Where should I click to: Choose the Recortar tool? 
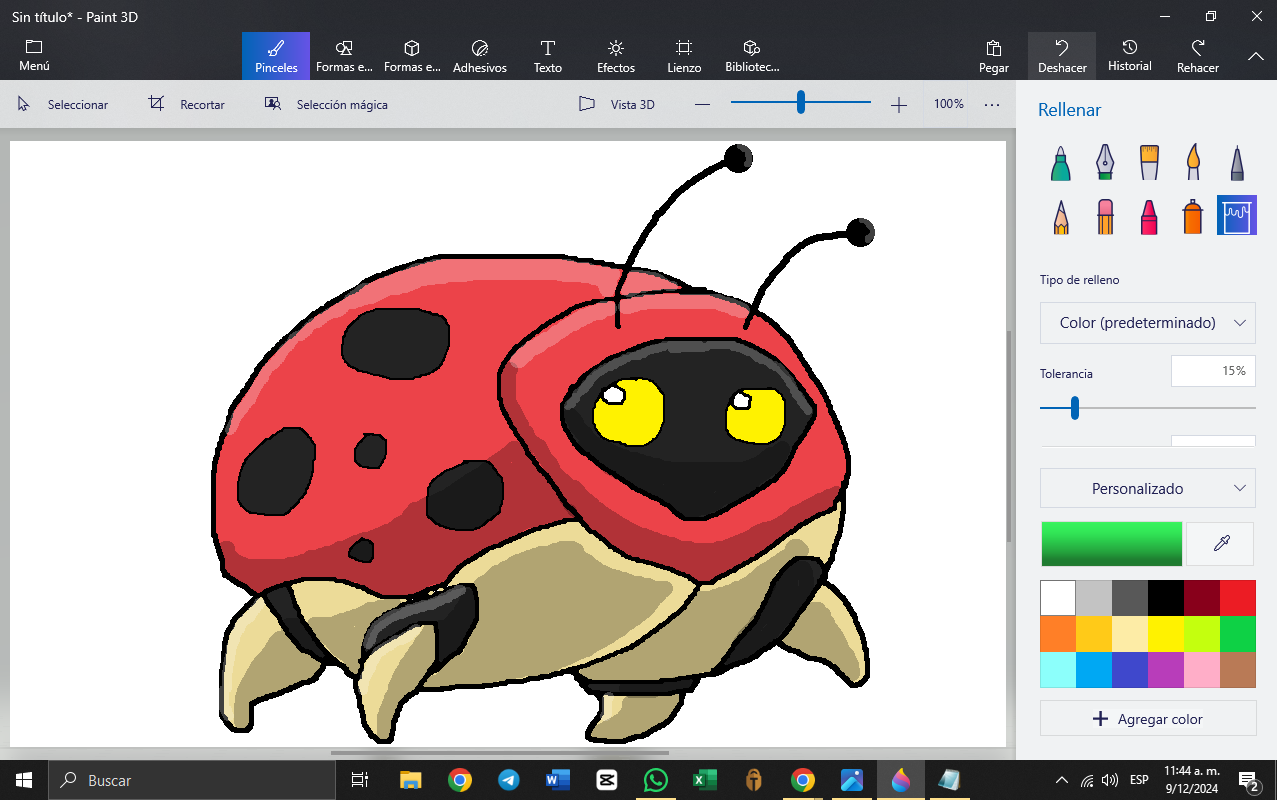coord(187,104)
